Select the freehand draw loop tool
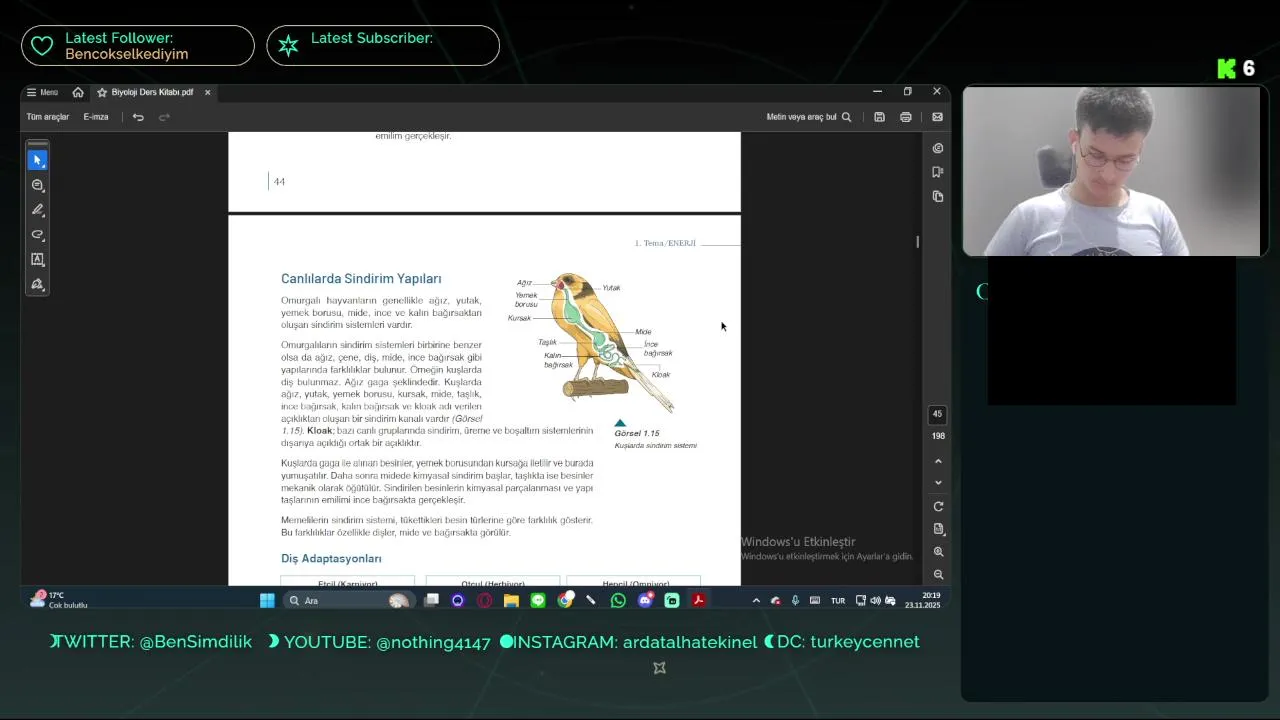 click(x=38, y=235)
